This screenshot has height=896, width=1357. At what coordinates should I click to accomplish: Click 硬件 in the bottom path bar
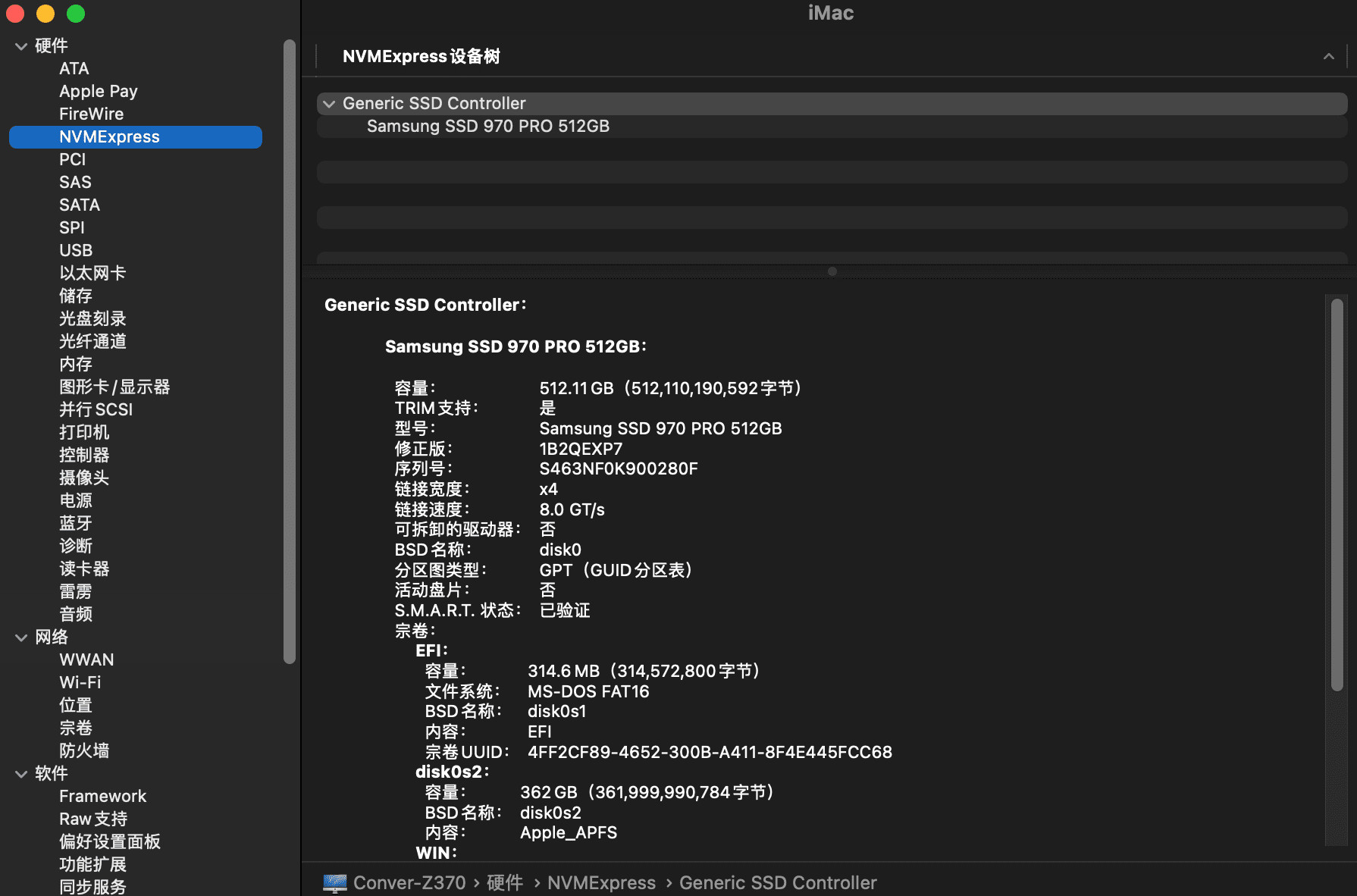505,883
